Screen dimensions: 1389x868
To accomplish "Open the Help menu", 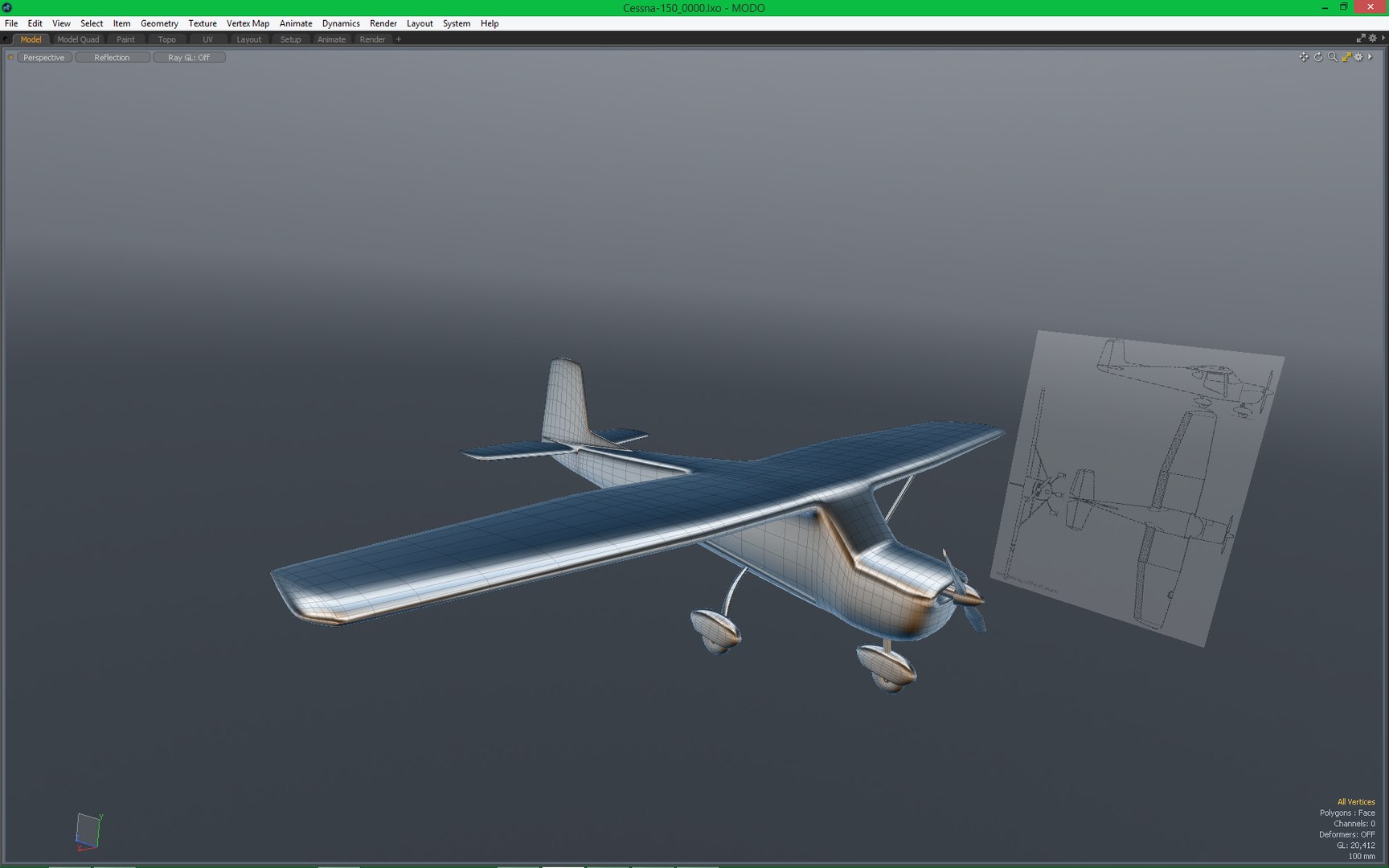I will (490, 23).
